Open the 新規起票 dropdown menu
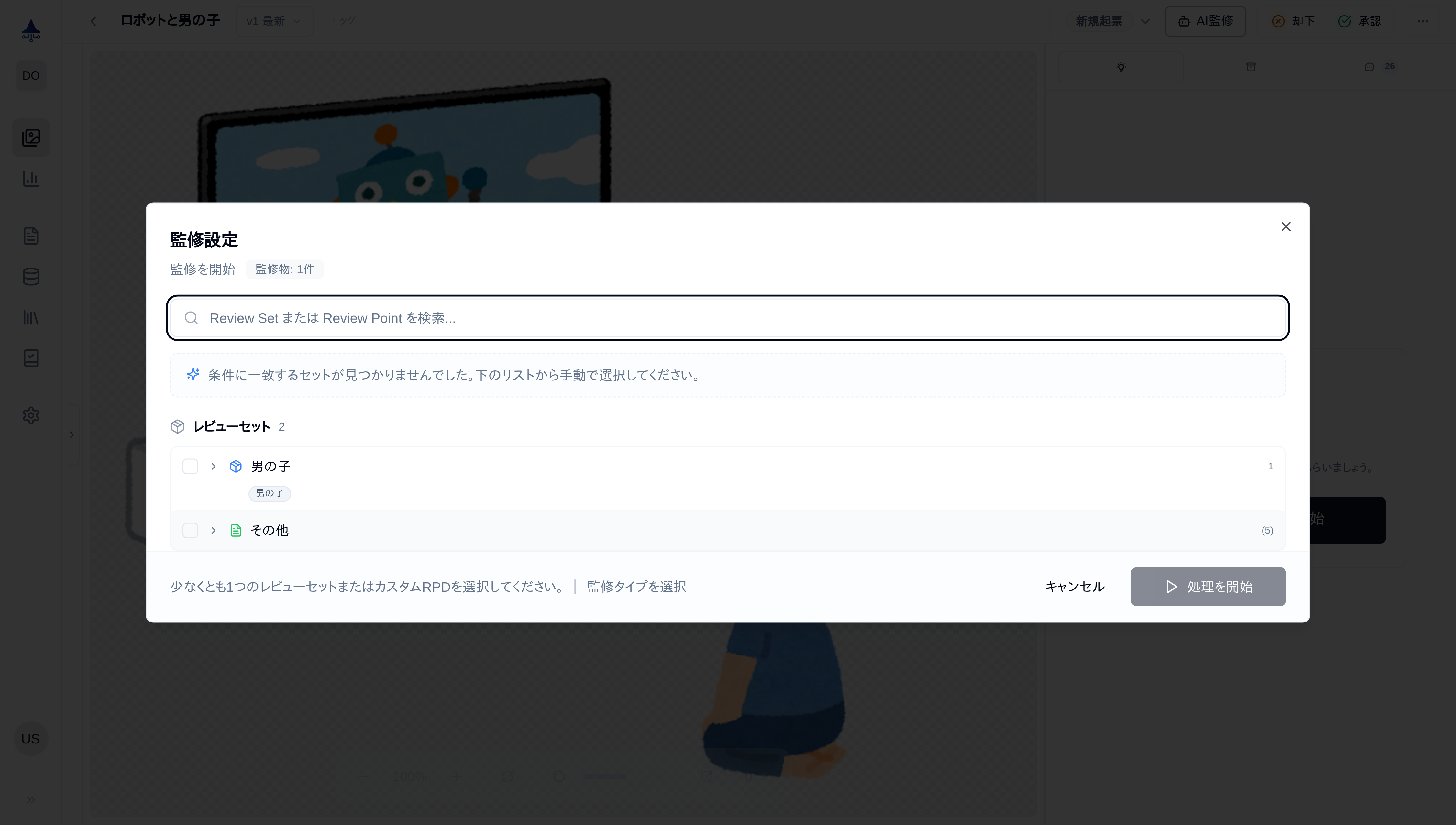This screenshot has width=1456, height=825. pyautogui.click(x=1145, y=21)
